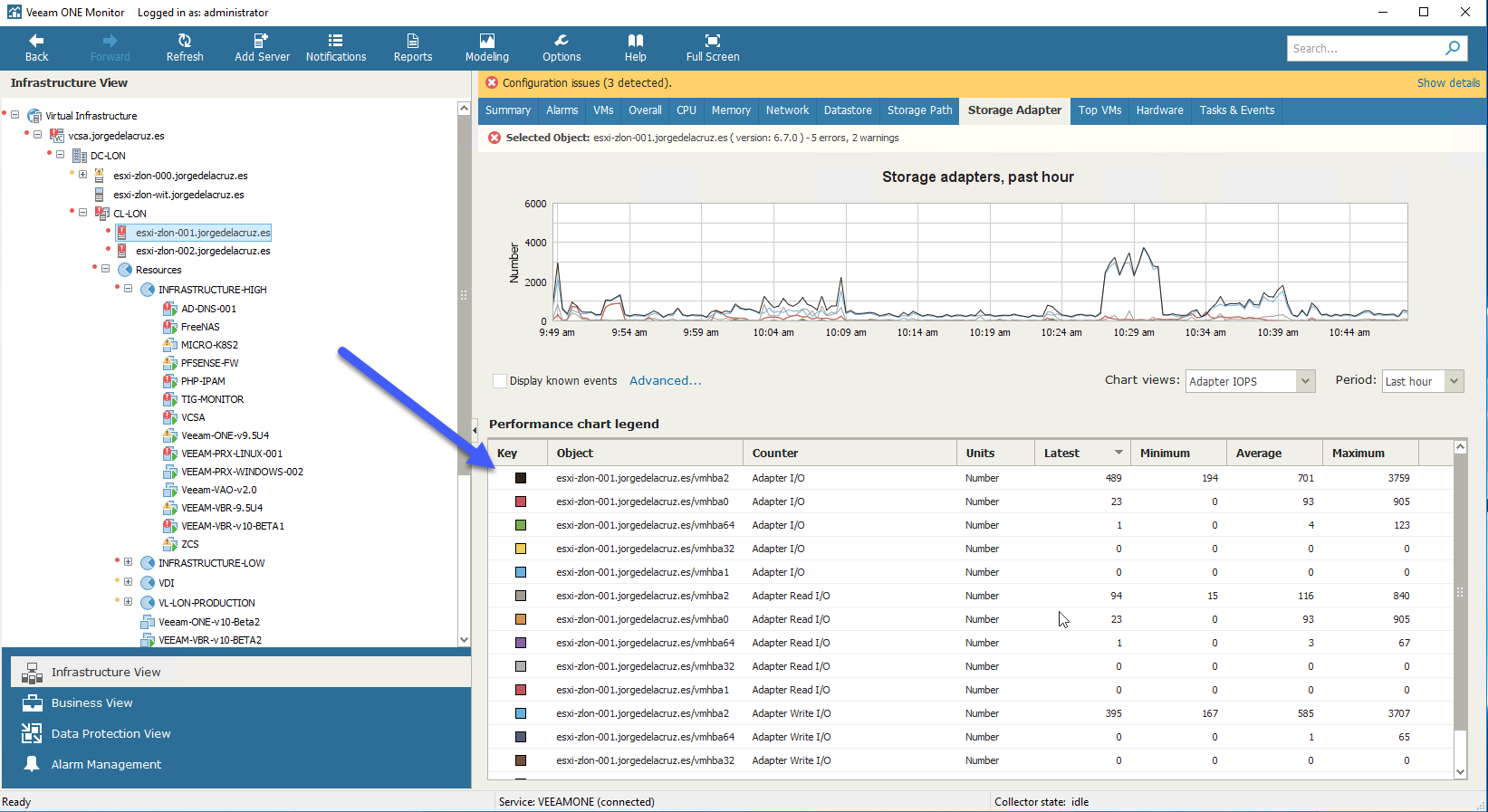Open the Help book icon
The height and width of the screenshot is (812, 1488).
[x=636, y=47]
